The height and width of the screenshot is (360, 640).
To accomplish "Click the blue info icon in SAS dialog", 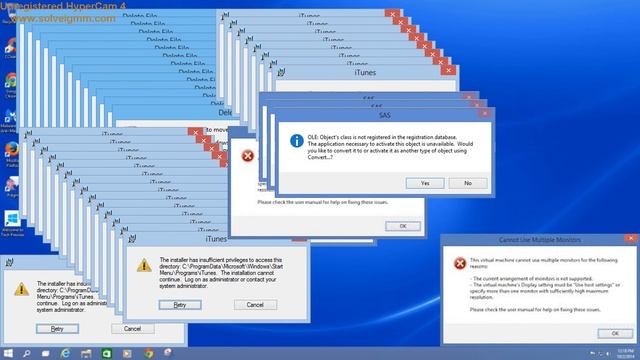I will coord(296,141).
